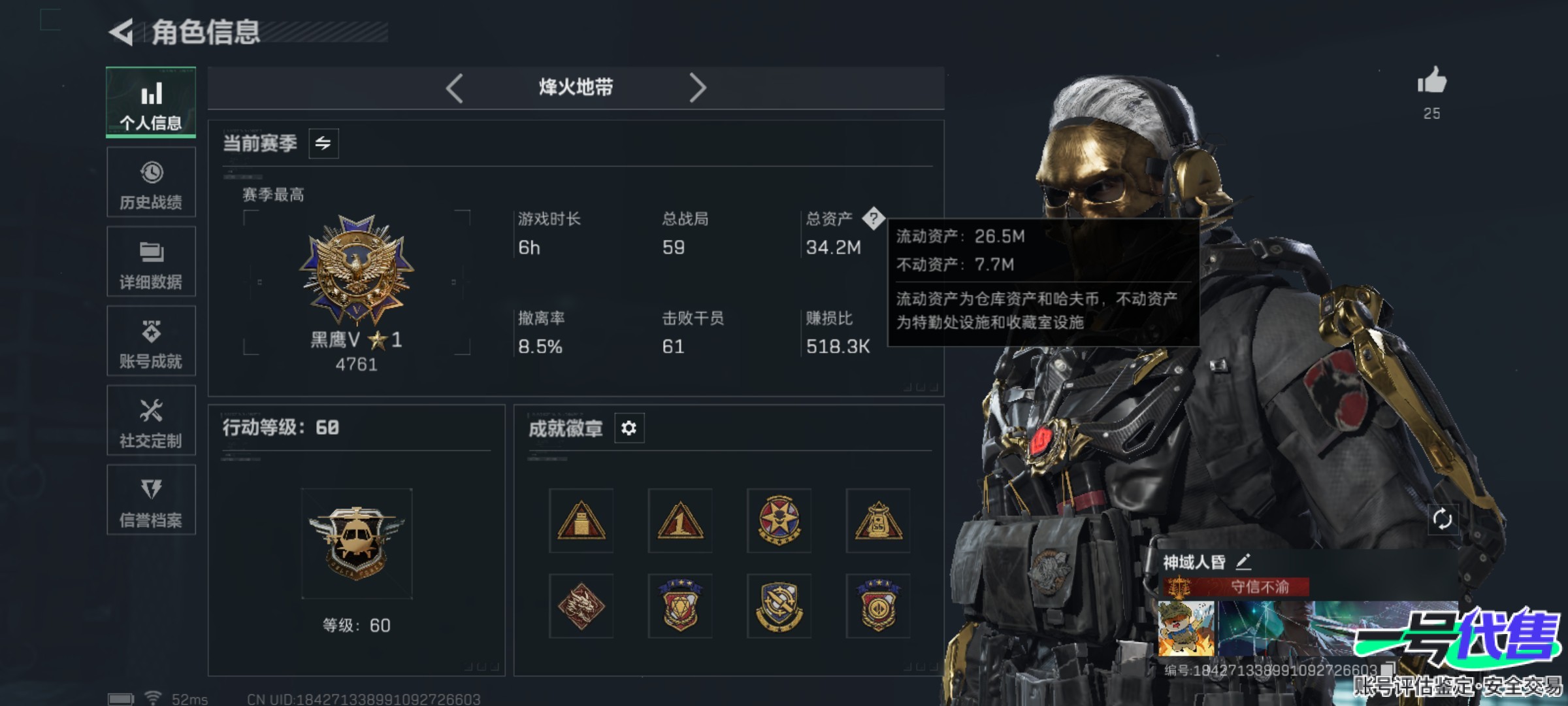Viewport: 1568px width, 706px height.
Task: Open the 个人信息 tab
Action: coord(151,103)
